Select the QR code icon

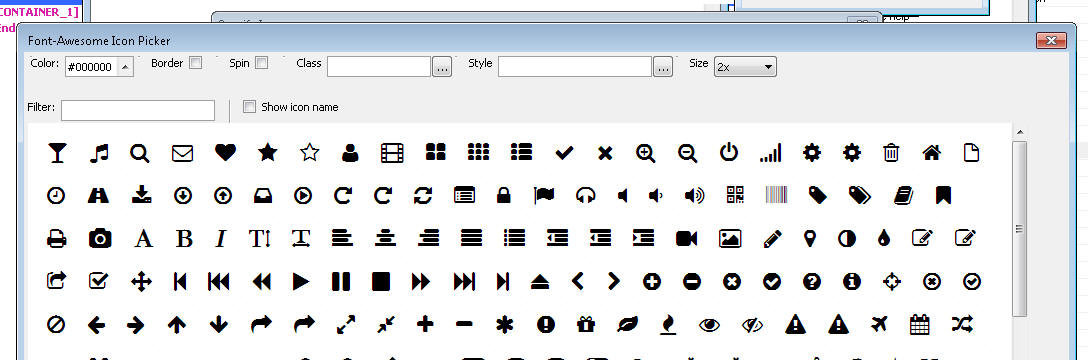pos(736,195)
